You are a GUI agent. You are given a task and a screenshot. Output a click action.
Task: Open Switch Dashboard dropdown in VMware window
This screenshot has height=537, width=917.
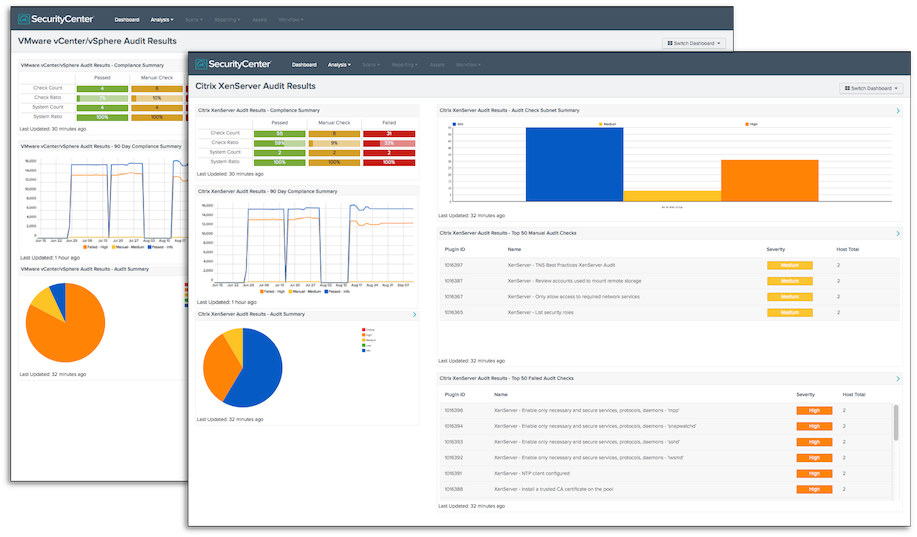tap(694, 43)
